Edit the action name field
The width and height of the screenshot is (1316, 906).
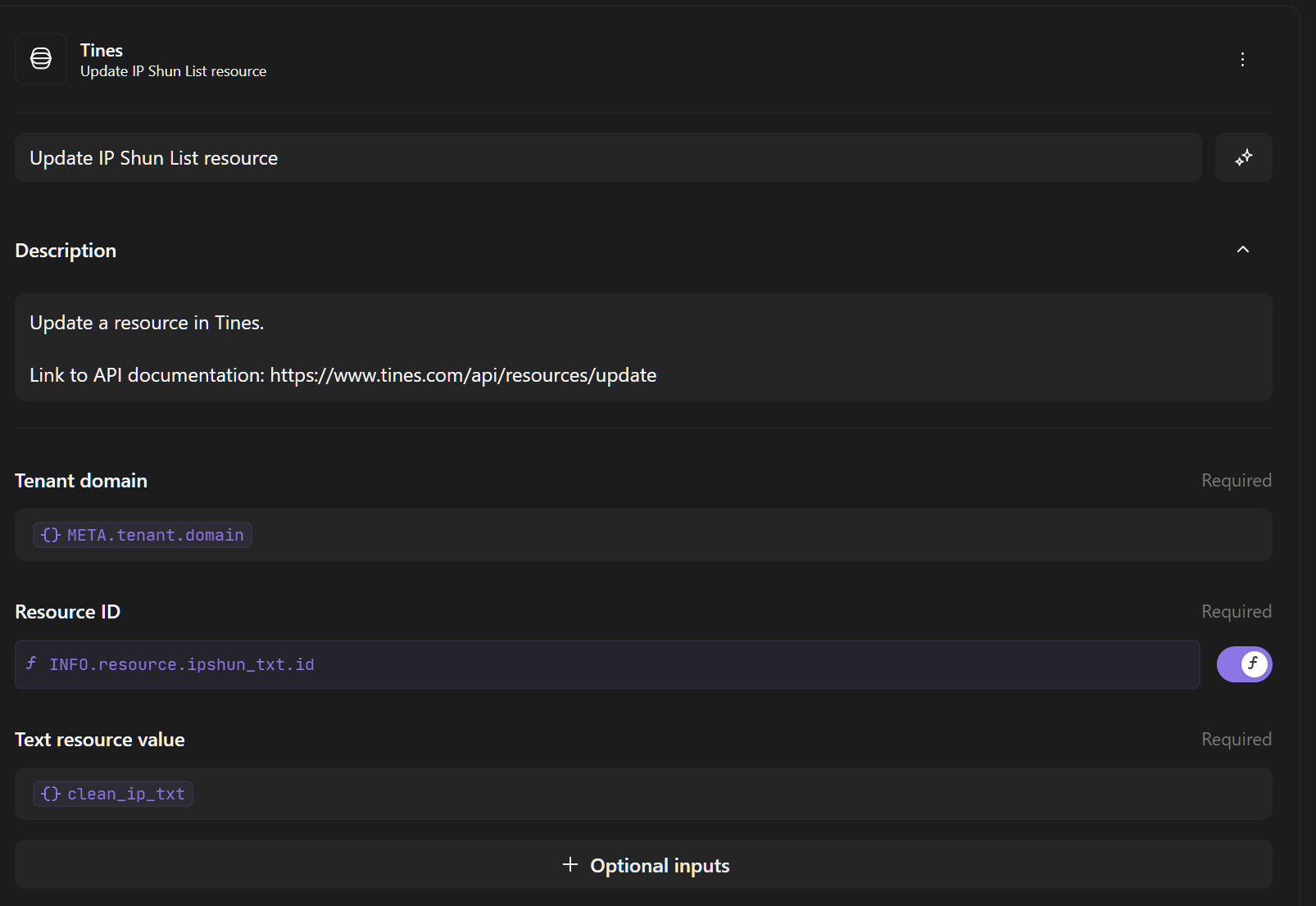[606, 157]
